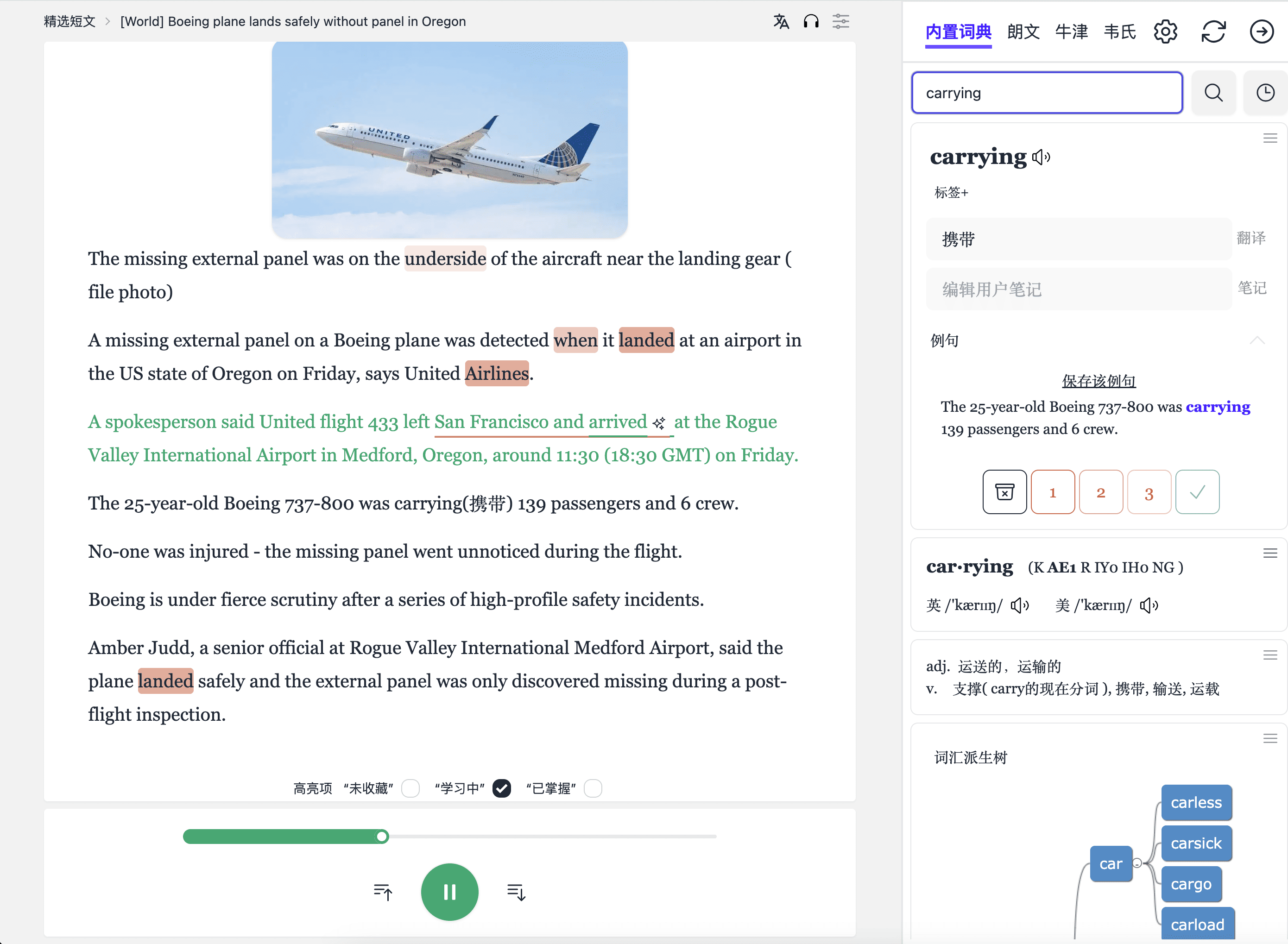Viewport: 1288px width, 944px height.
Task: Click the circled right-arrow icon
Action: (x=1261, y=32)
